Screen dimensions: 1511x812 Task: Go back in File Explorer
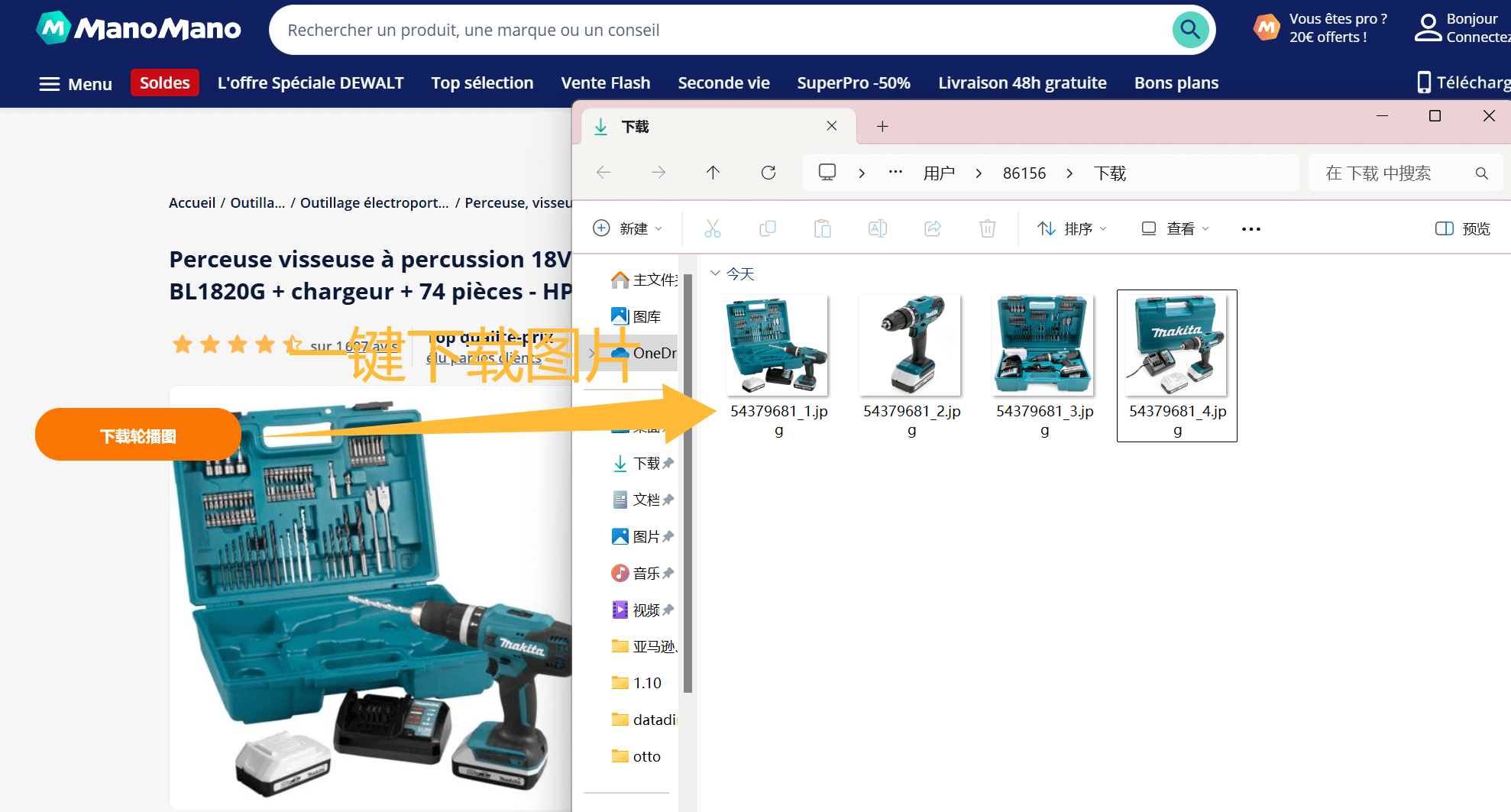click(x=603, y=173)
